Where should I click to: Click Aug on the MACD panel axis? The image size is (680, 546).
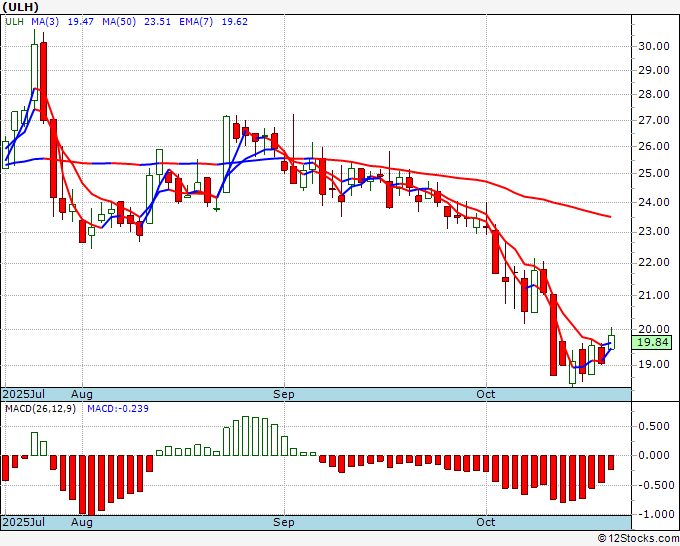click(82, 522)
